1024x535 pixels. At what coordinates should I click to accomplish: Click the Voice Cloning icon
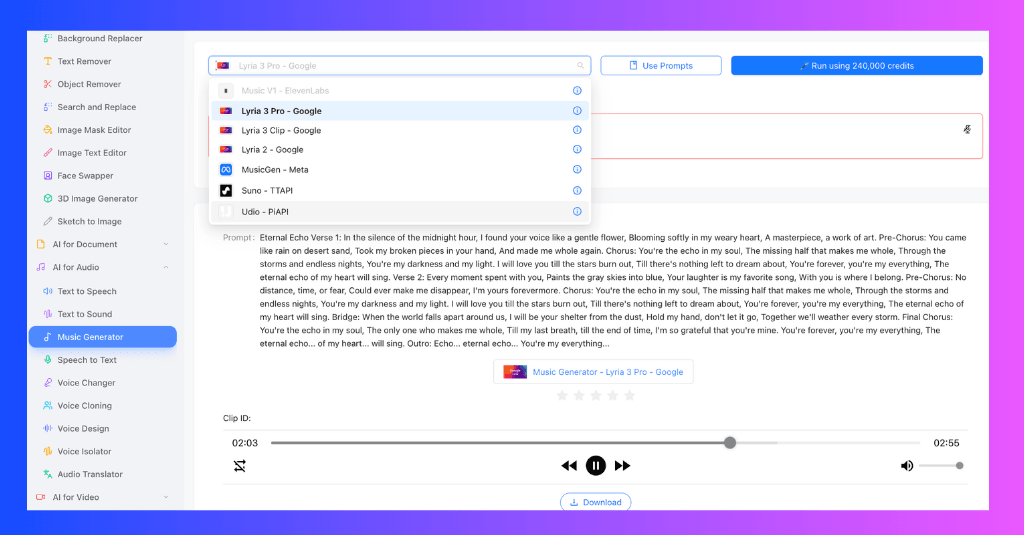coord(48,406)
